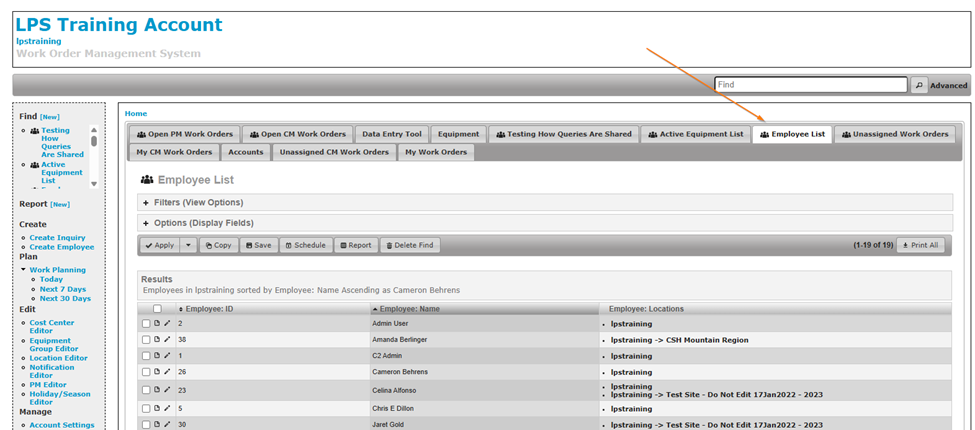Click the Create Employee link in sidebar

click(62, 247)
